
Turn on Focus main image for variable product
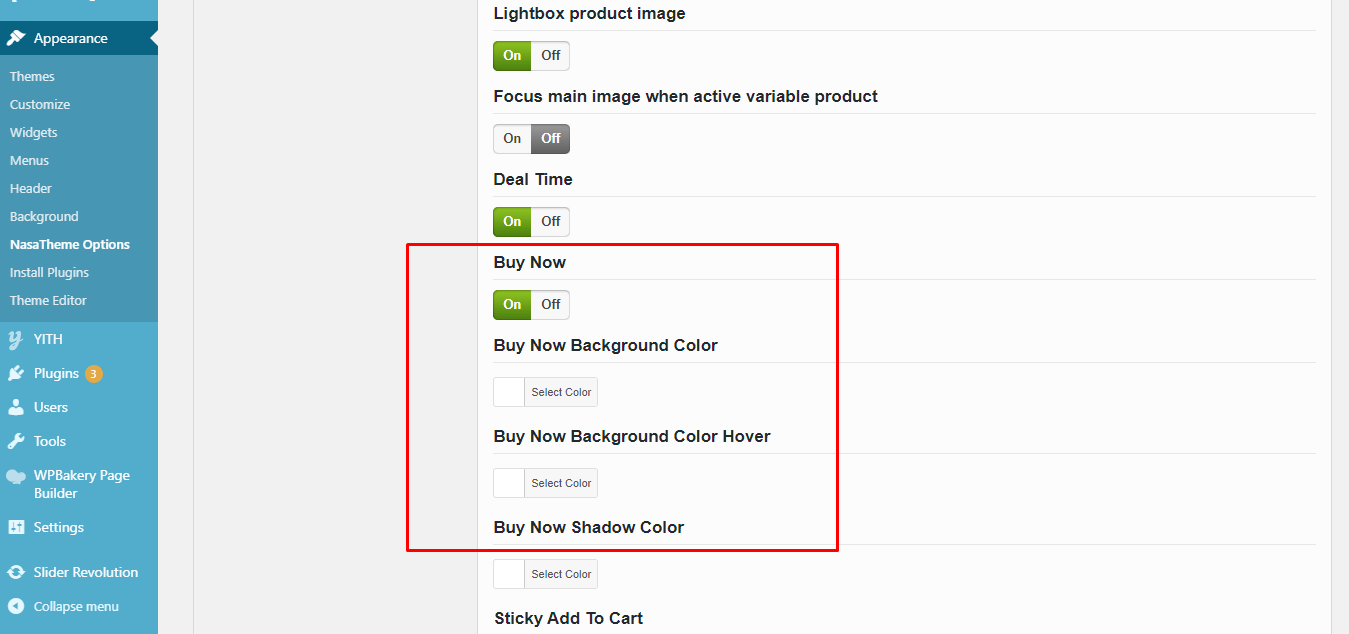(x=512, y=138)
